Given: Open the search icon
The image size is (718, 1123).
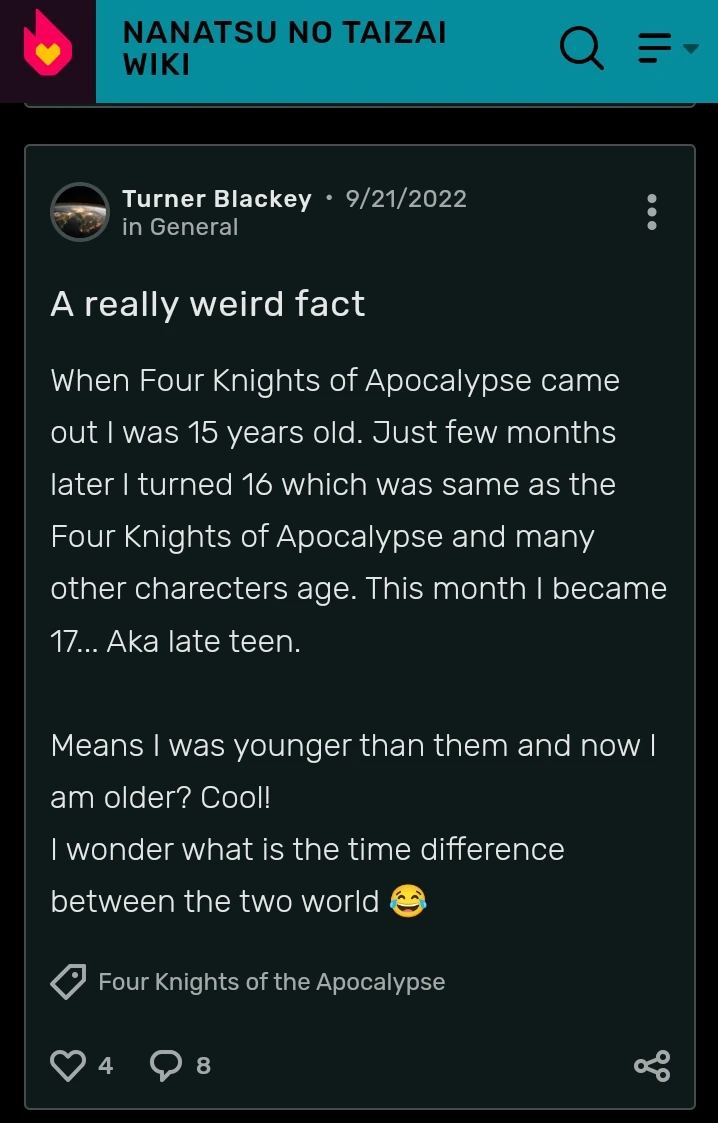Looking at the screenshot, I should click(582, 49).
